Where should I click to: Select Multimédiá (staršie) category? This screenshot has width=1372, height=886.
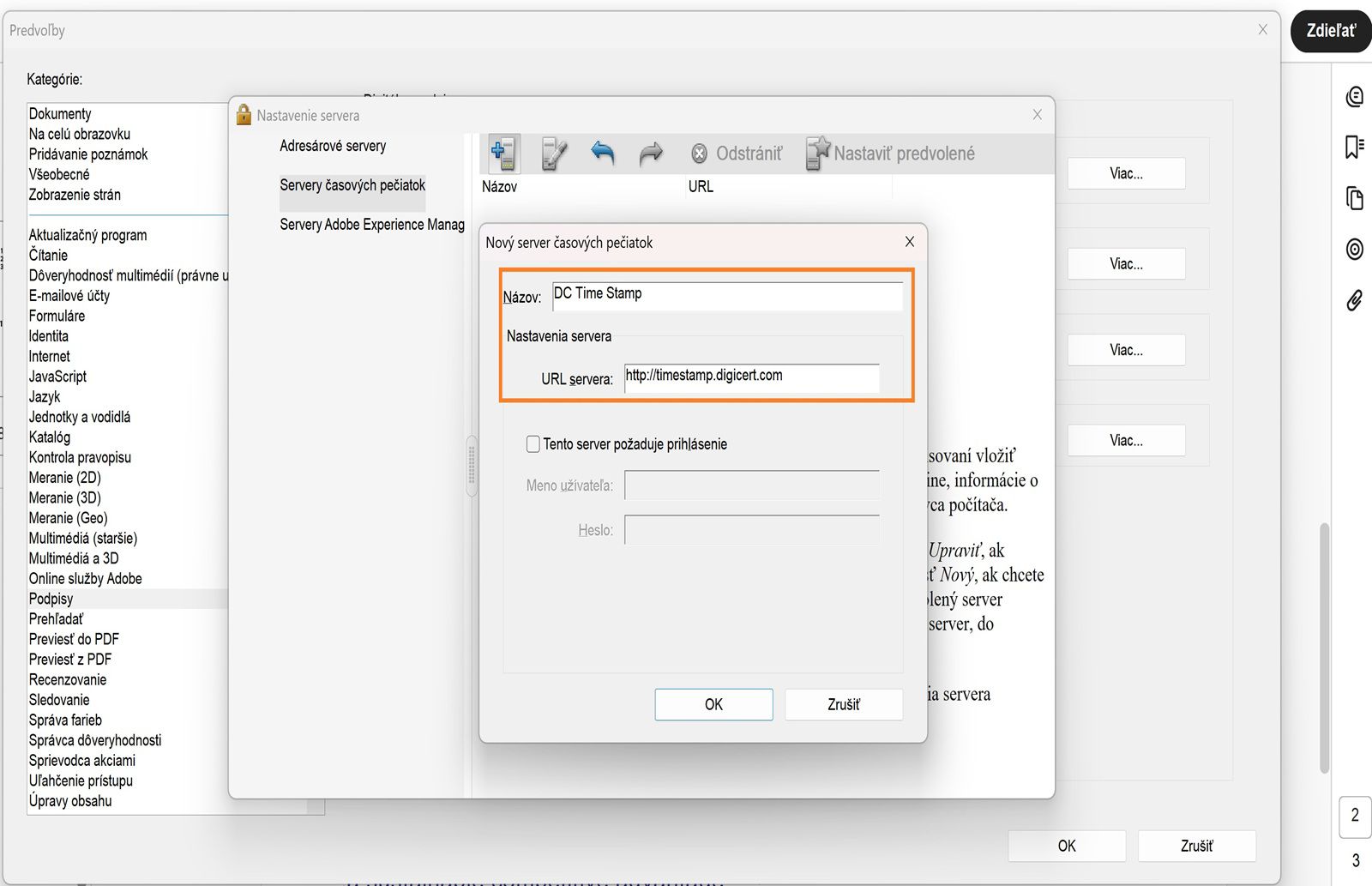coord(83,539)
